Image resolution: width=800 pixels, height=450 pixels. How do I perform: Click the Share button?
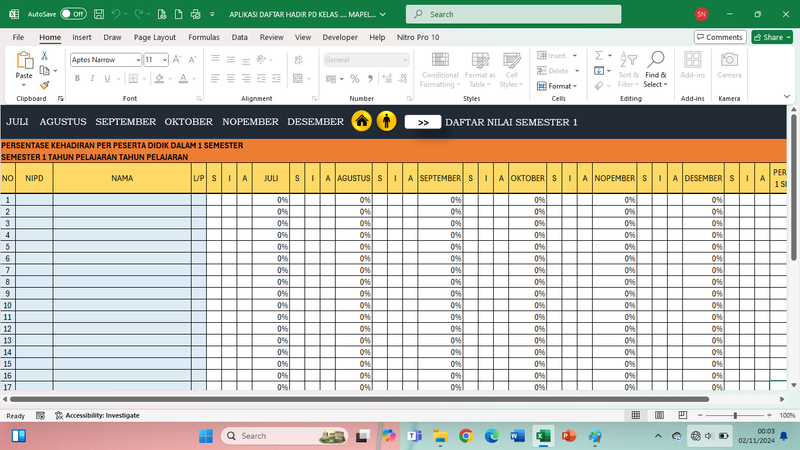click(x=772, y=37)
